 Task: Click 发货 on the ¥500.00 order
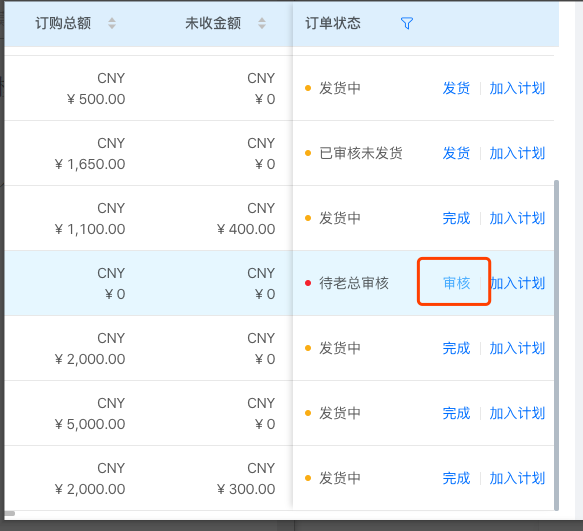[456, 88]
